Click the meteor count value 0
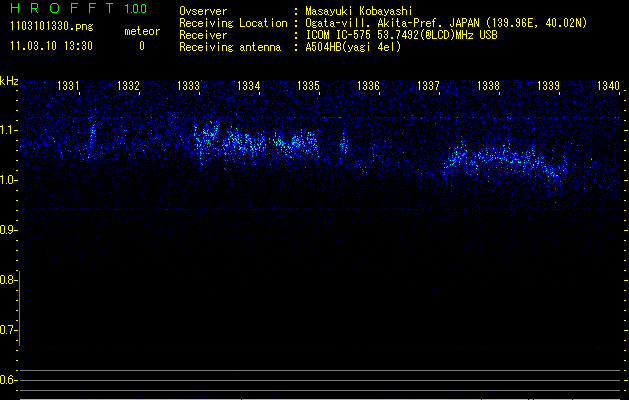629x400 pixels. click(142, 46)
